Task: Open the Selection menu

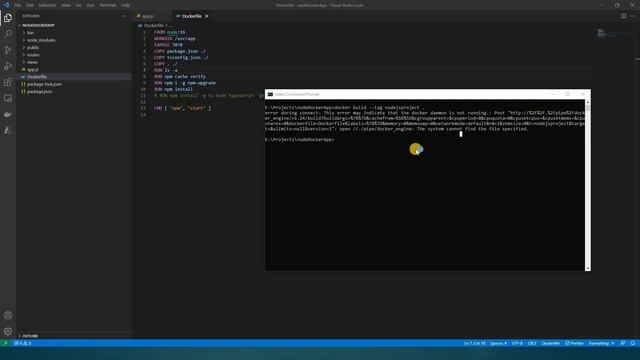Action: point(47,5)
